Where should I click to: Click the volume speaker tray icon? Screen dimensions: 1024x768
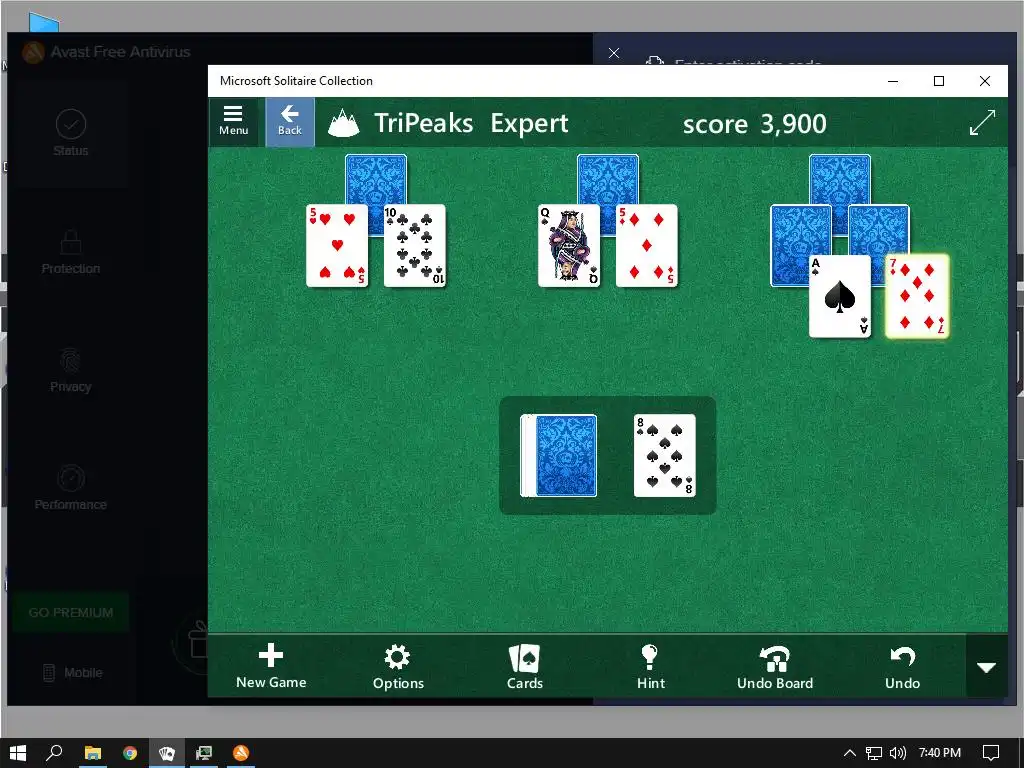point(898,753)
